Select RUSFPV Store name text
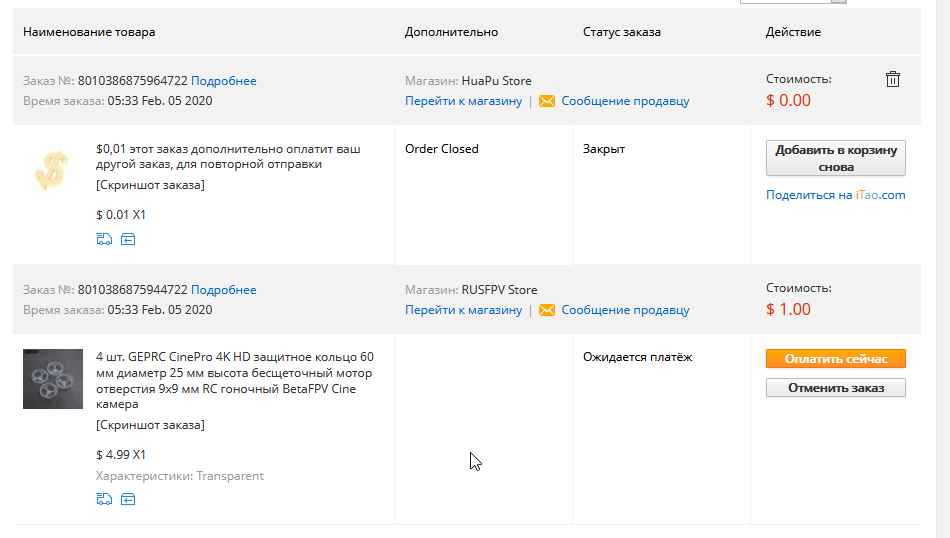950x538 pixels. (499, 290)
